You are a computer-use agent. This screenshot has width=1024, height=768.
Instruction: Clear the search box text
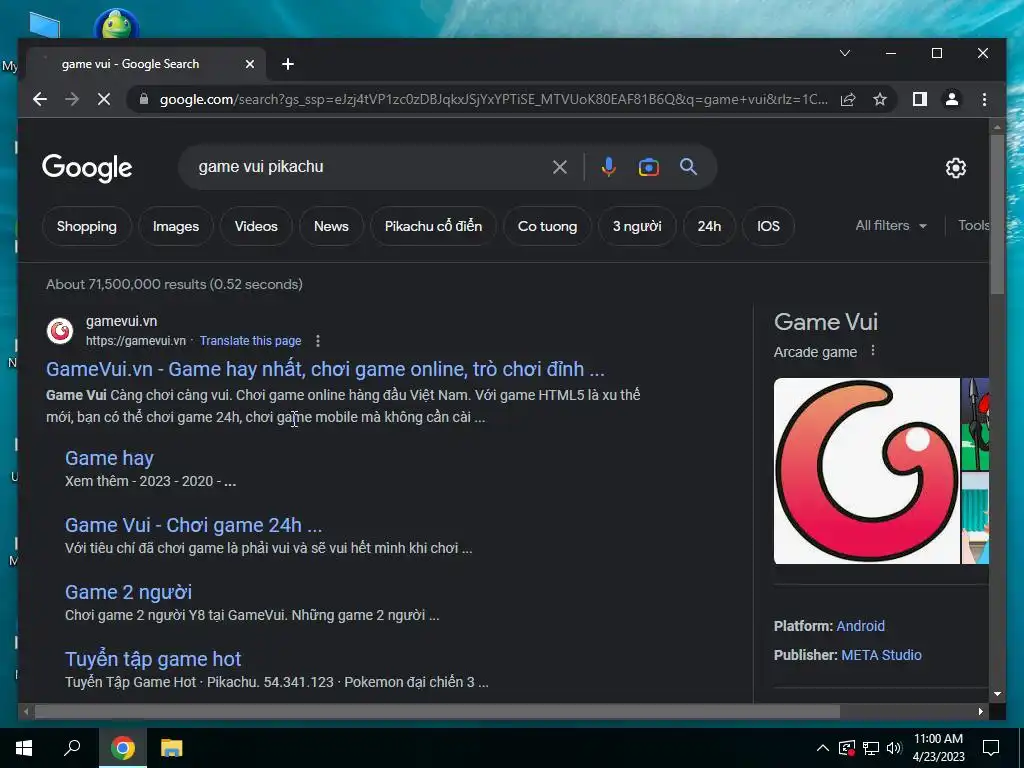[560, 167]
